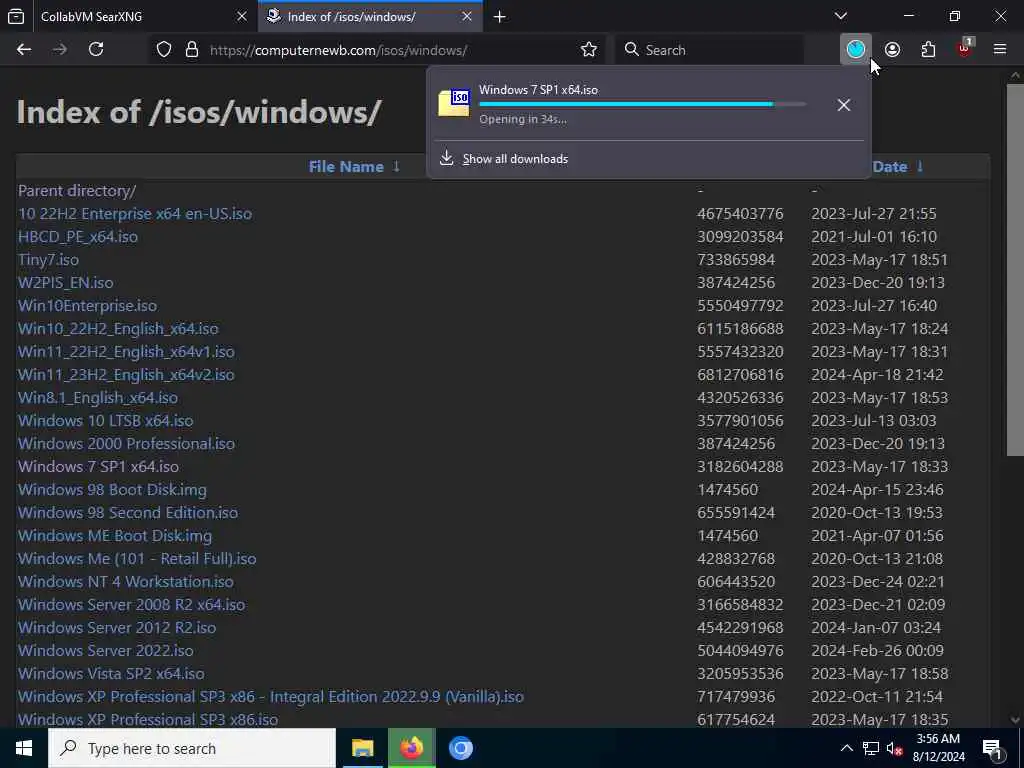Select the Win8.1_English_x64.iso link

[97, 397]
